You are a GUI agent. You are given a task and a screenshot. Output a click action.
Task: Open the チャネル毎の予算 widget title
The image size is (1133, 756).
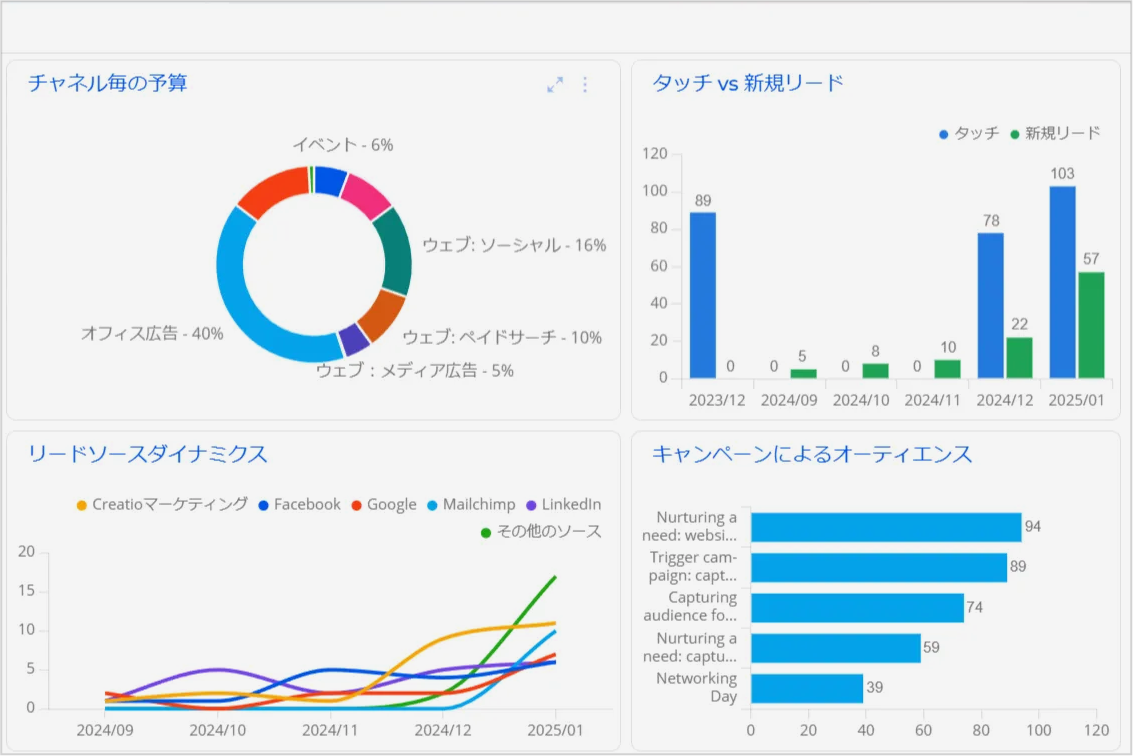tap(108, 83)
